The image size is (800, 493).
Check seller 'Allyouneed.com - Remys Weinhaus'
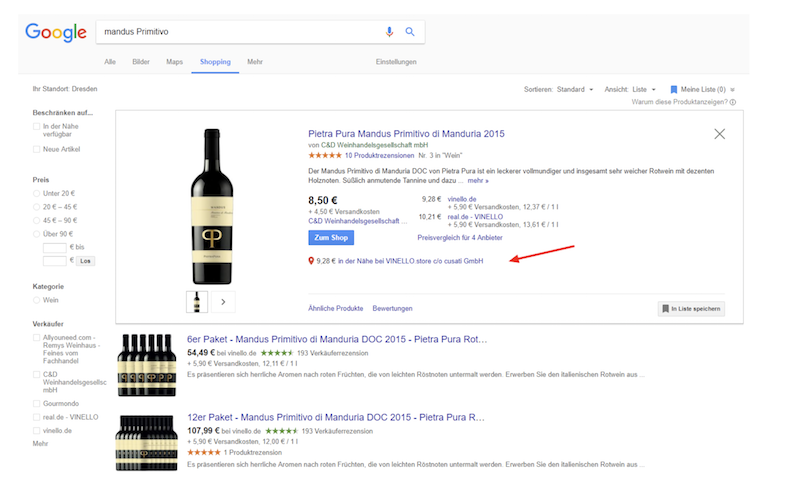pos(36,337)
